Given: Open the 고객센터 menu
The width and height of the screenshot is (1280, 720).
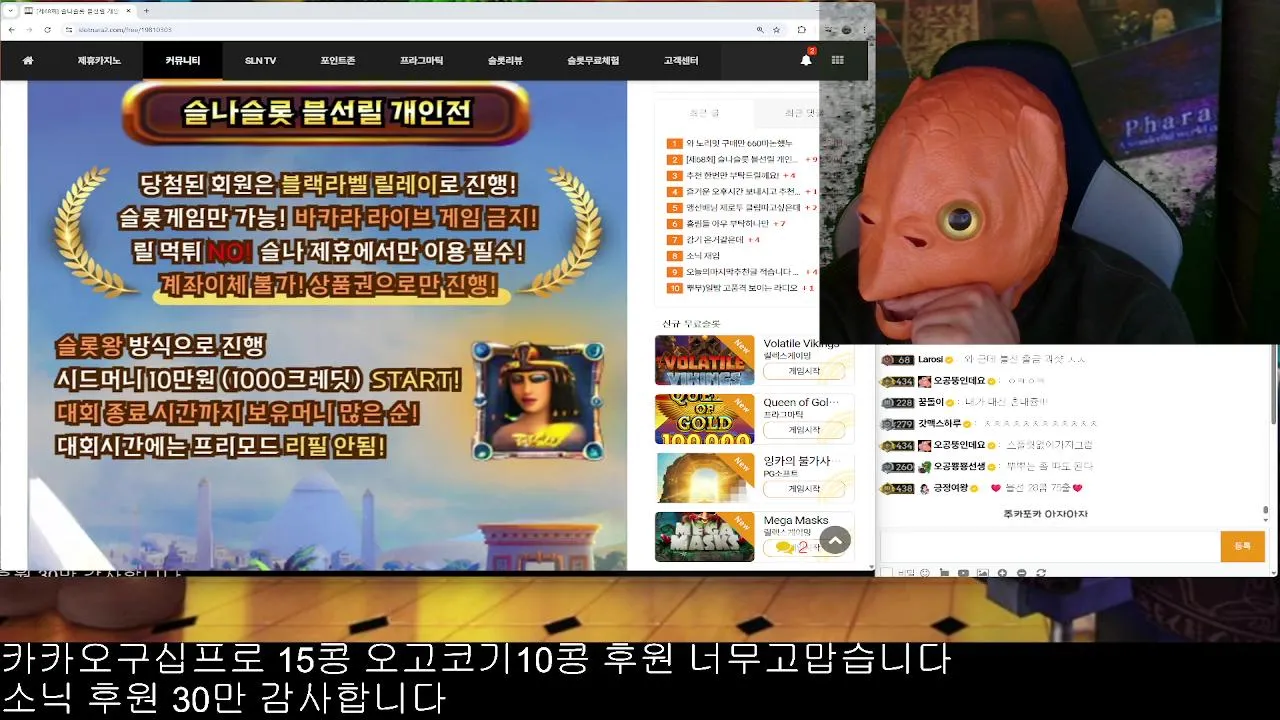Looking at the screenshot, I should pos(681,61).
